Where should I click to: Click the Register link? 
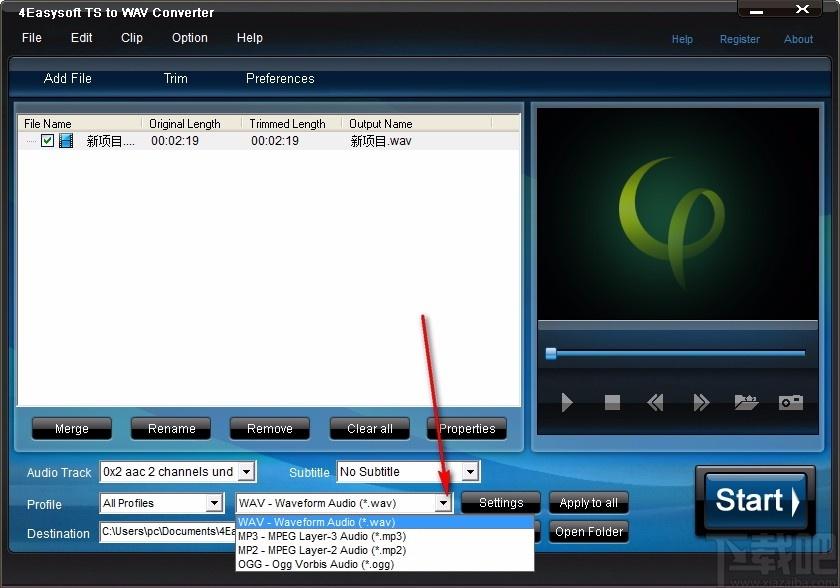(x=739, y=39)
